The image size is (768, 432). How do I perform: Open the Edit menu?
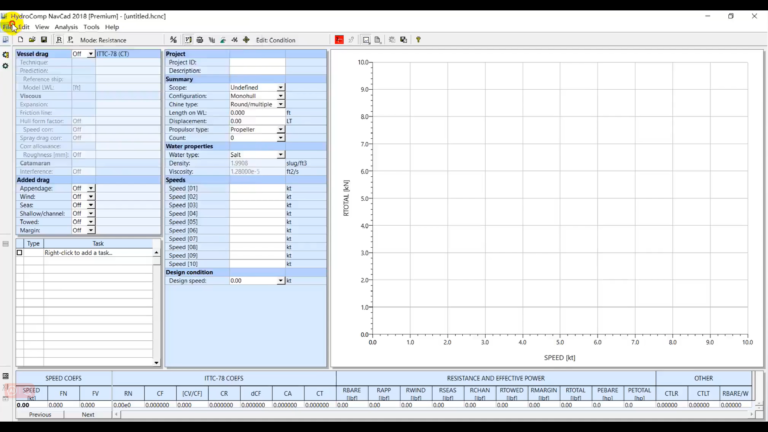pos(24,27)
